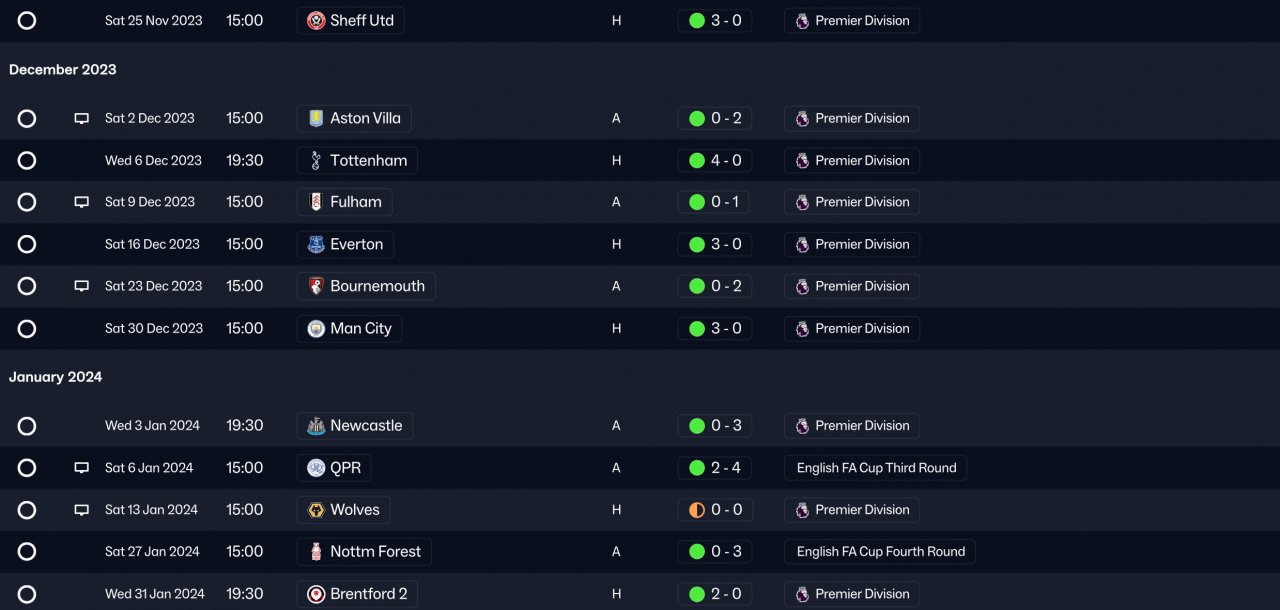The width and height of the screenshot is (1280, 610).
Task: Open the Nottm Forest team button
Action: coord(364,552)
